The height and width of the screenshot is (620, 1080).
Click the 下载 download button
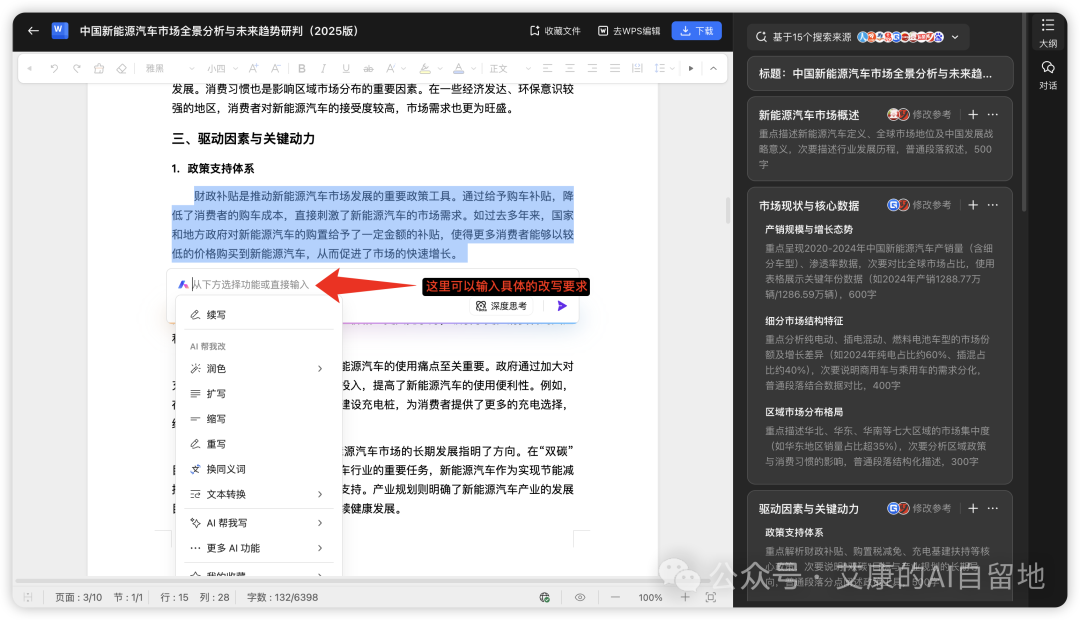pos(696,31)
